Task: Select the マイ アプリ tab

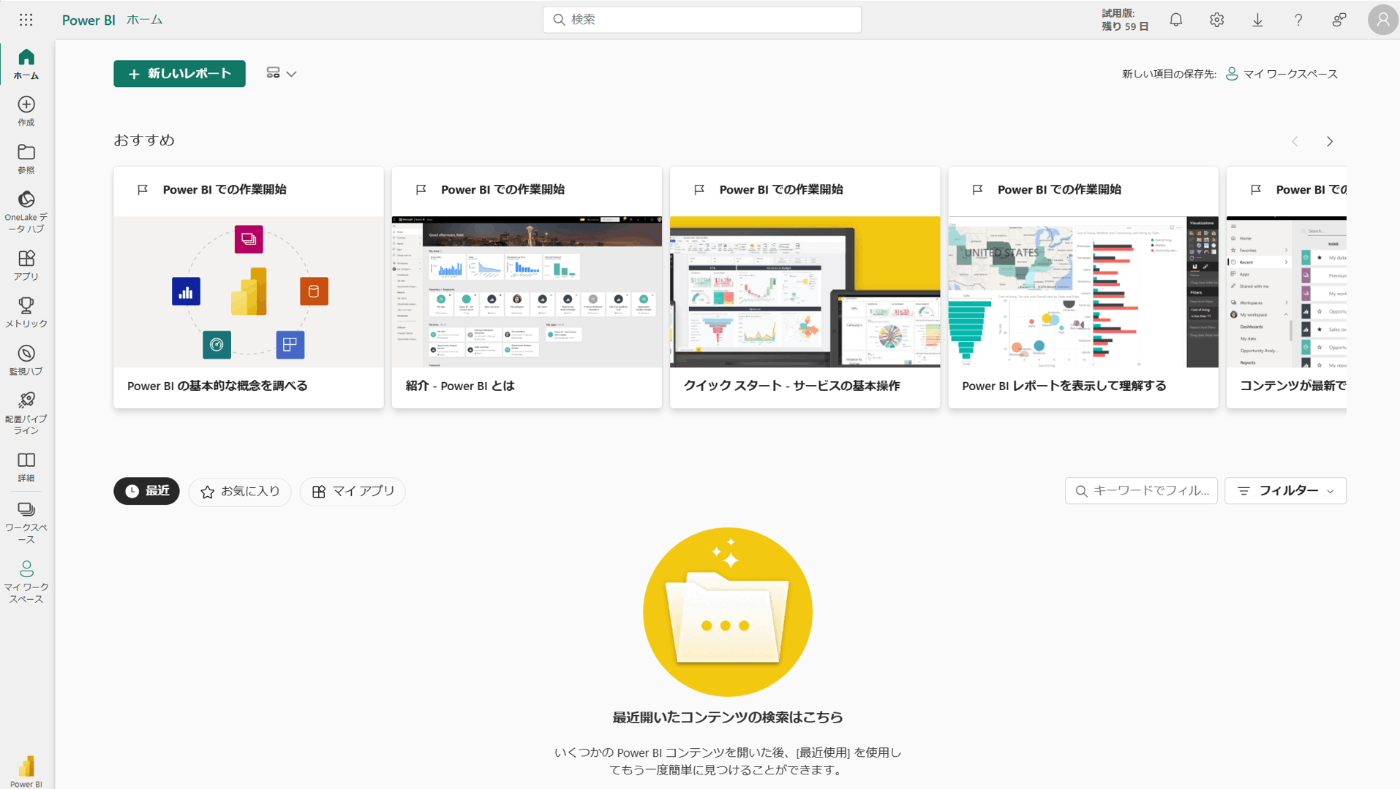Action: tap(353, 492)
